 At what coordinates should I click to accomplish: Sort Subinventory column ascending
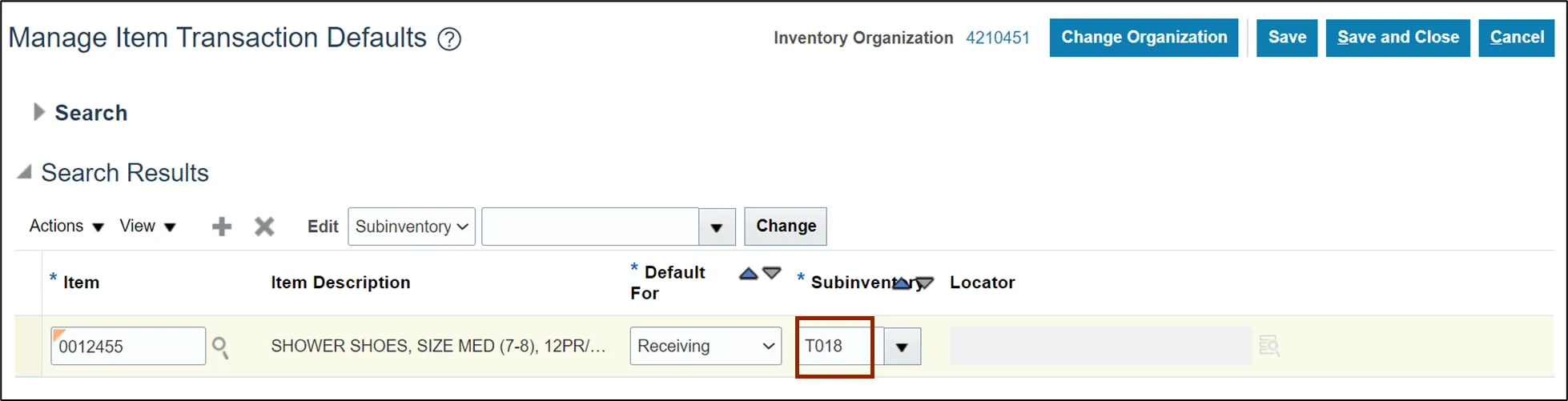[902, 283]
